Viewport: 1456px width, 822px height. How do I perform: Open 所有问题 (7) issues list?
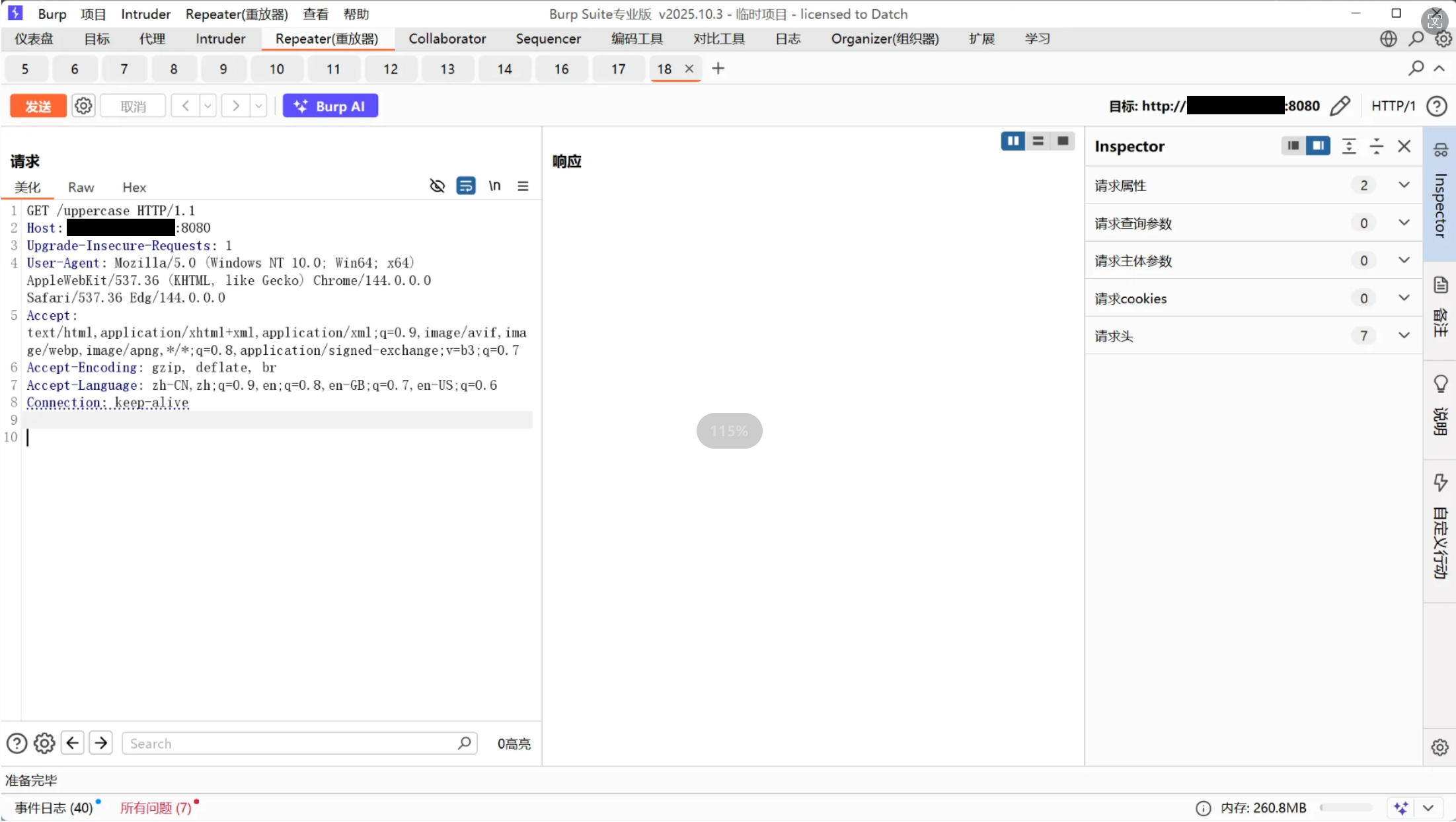click(156, 807)
